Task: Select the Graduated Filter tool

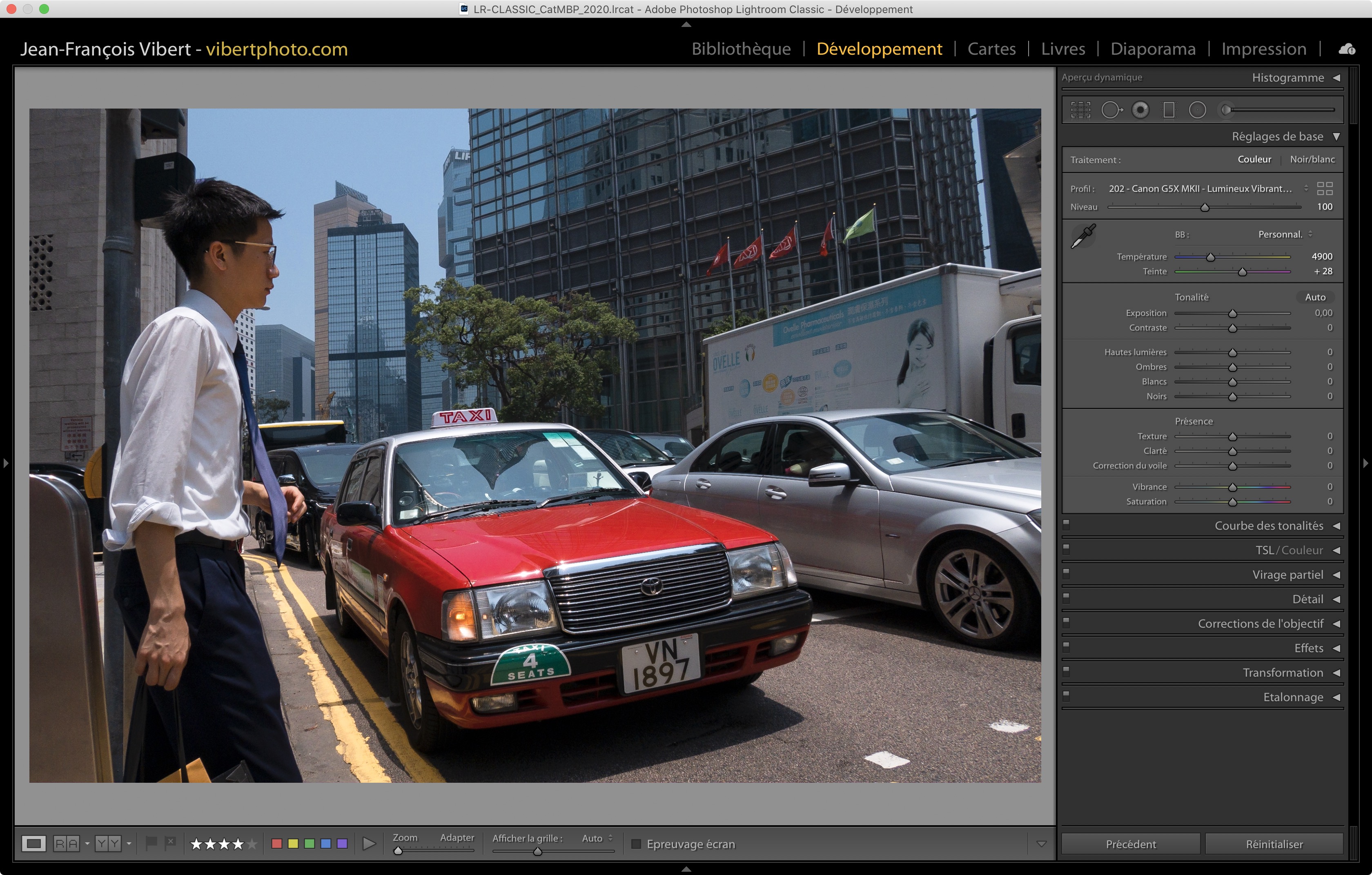Action: point(1169,110)
